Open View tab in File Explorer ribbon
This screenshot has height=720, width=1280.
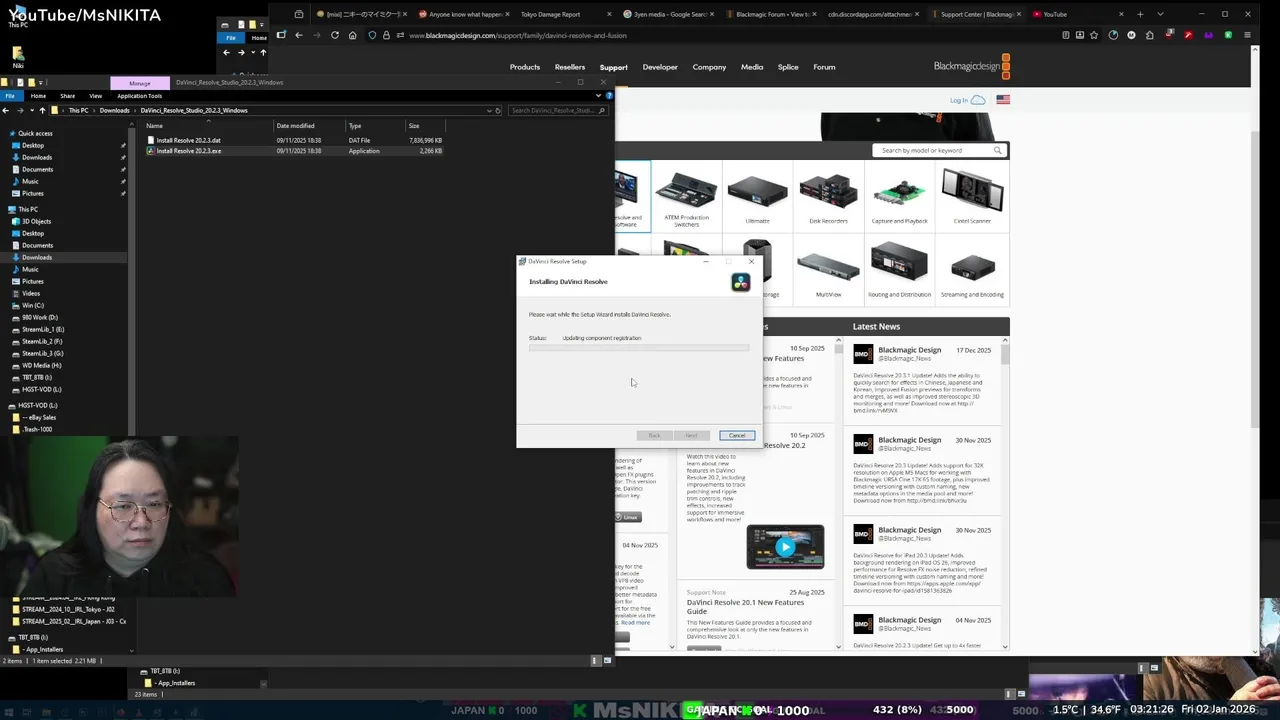95,96
